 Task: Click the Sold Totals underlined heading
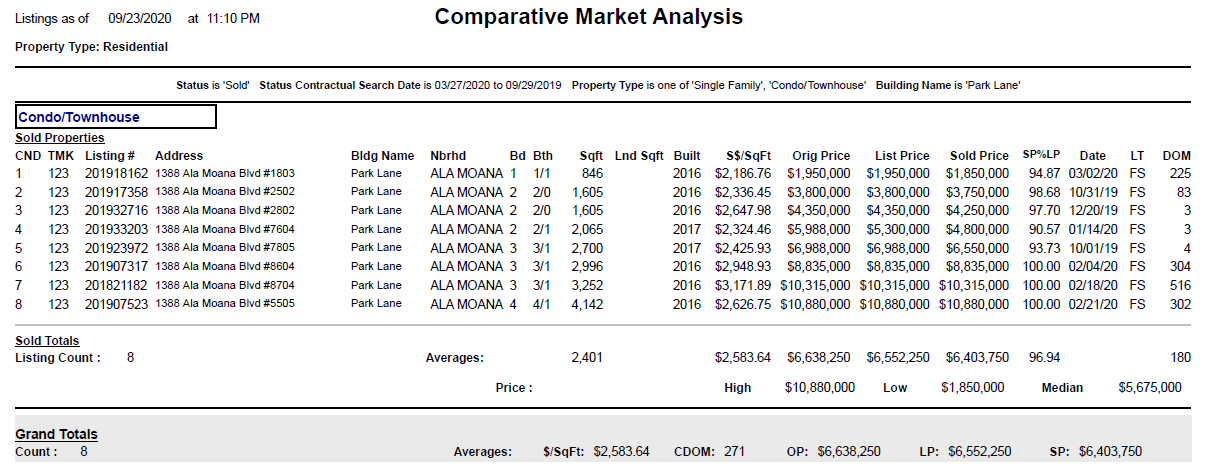pyautogui.click(x=47, y=341)
